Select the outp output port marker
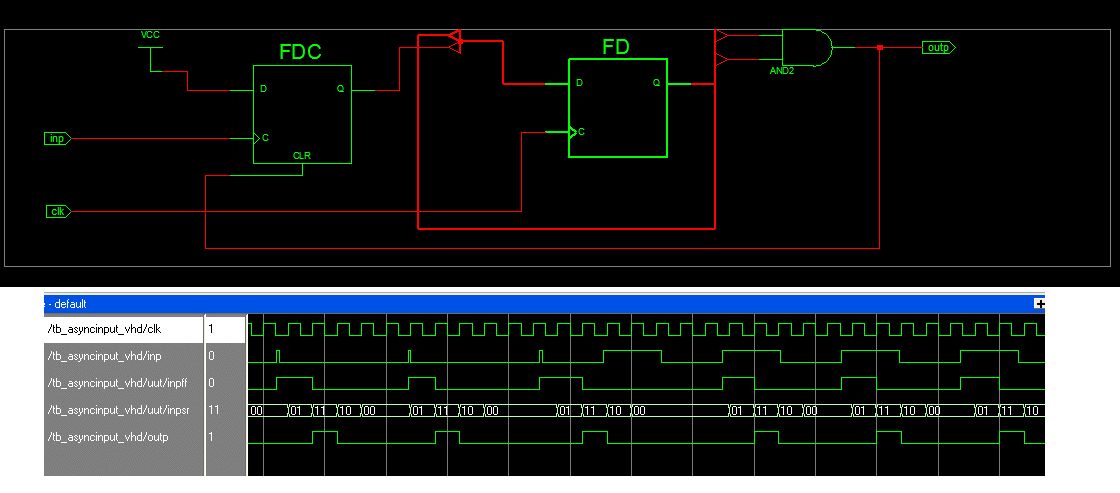This screenshot has height=493, width=1120. [x=939, y=48]
